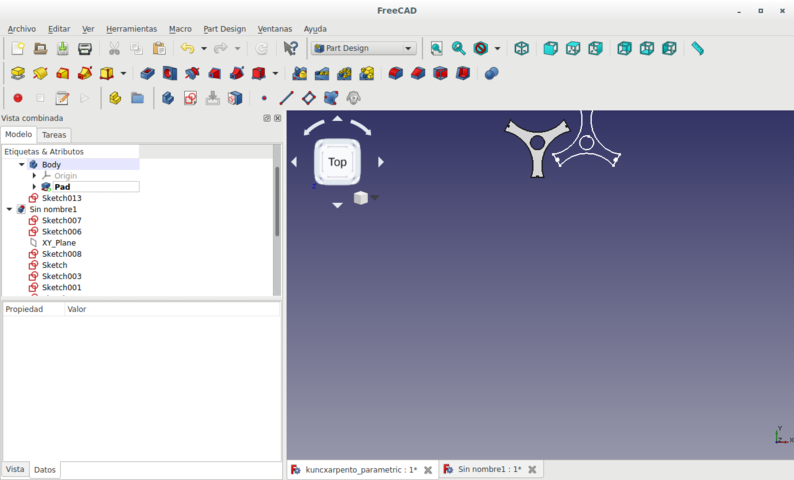Switch to the Vista properties tab
This screenshot has width=794, height=480.
coord(15,469)
